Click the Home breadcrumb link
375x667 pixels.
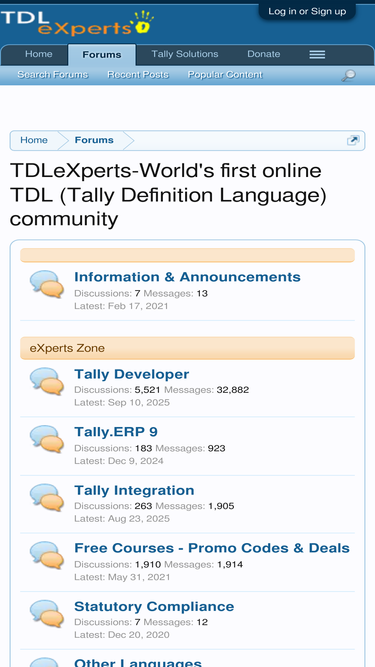(34, 140)
